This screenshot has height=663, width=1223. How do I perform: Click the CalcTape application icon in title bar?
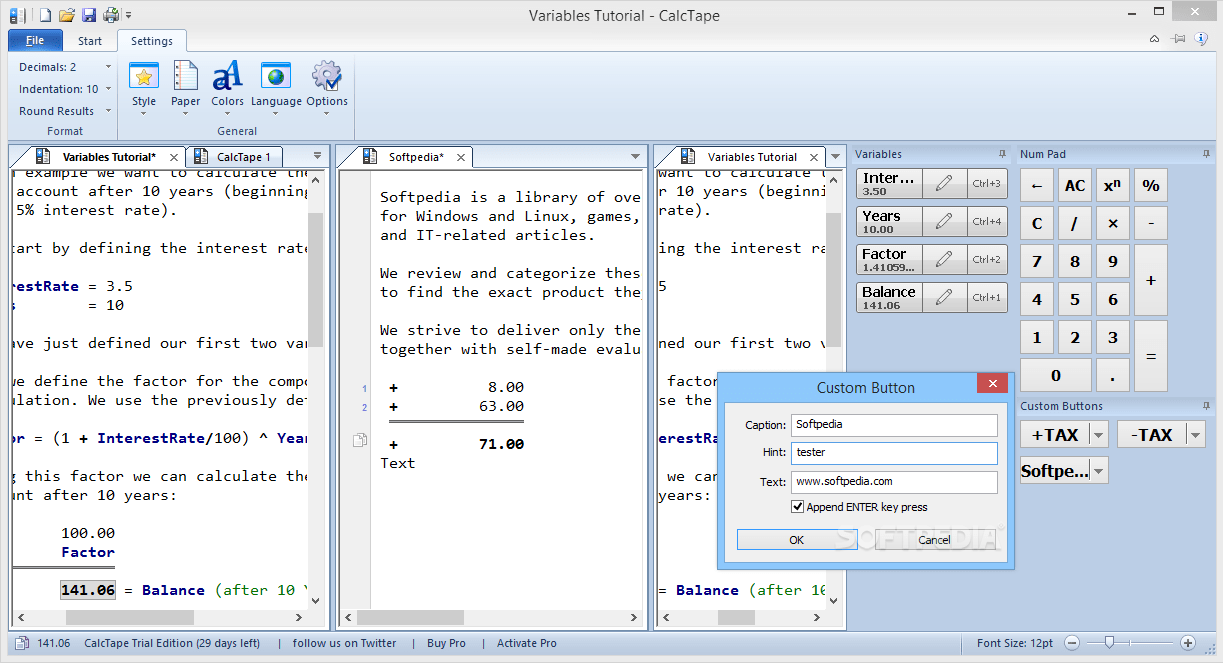pyautogui.click(x=17, y=15)
